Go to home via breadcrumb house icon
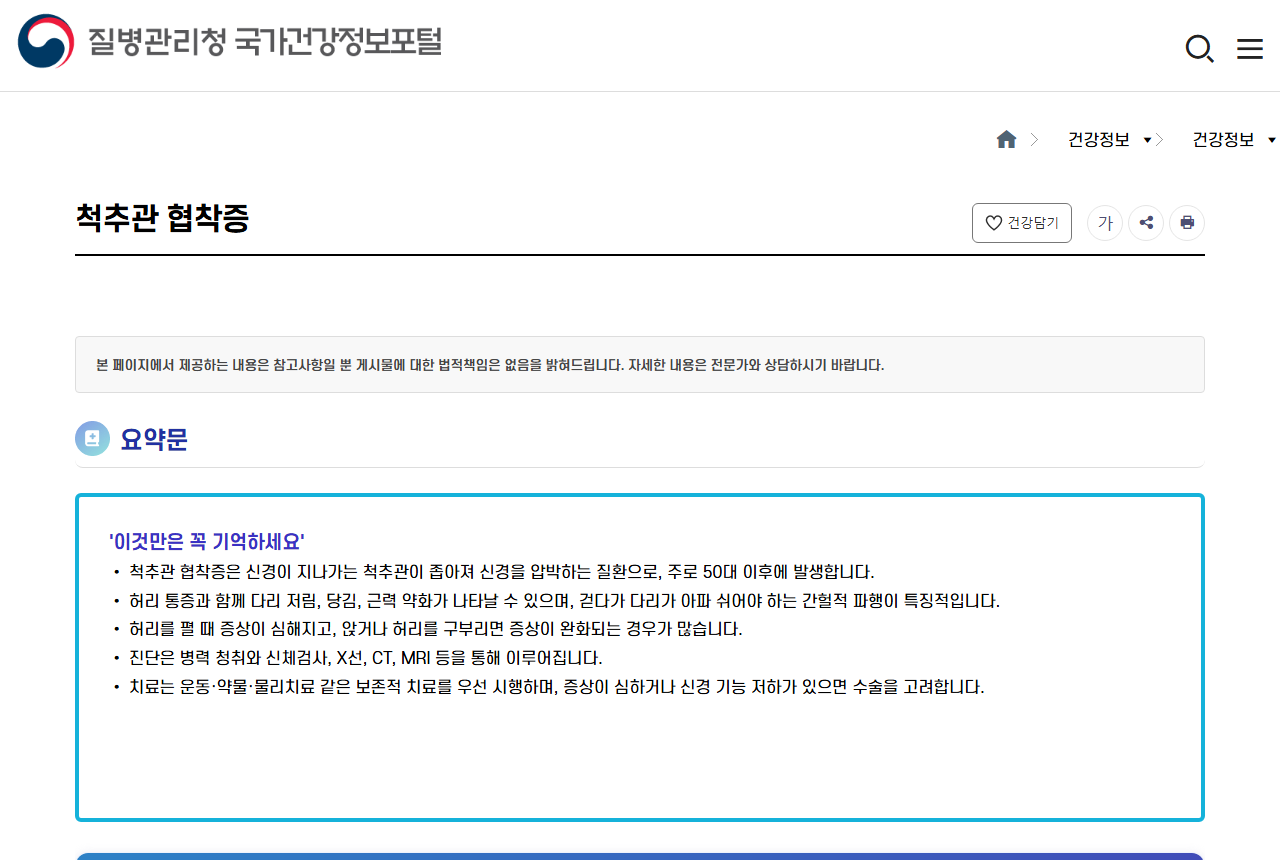Image resolution: width=1280 pixels, height=860 pixels. (1006, 140)
